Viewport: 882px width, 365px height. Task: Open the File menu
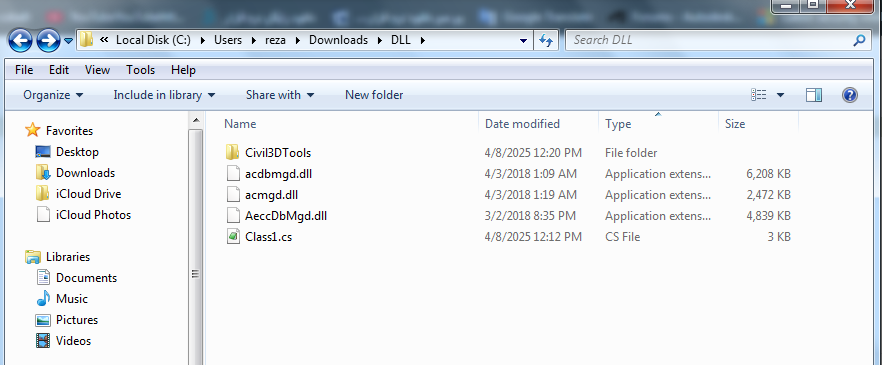click(x=24, y=70)
